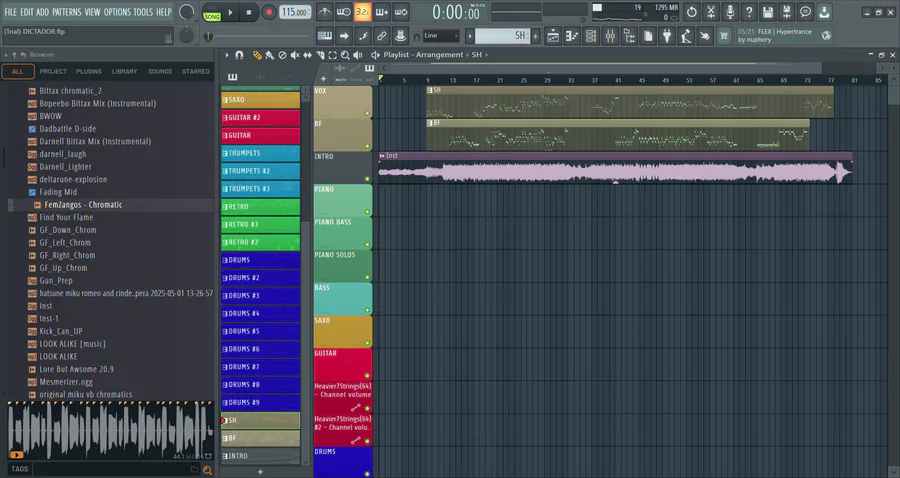Click the stamp tool icon
Image resolution: width=900 pixels, height=478 pixels.
(401, 36)
